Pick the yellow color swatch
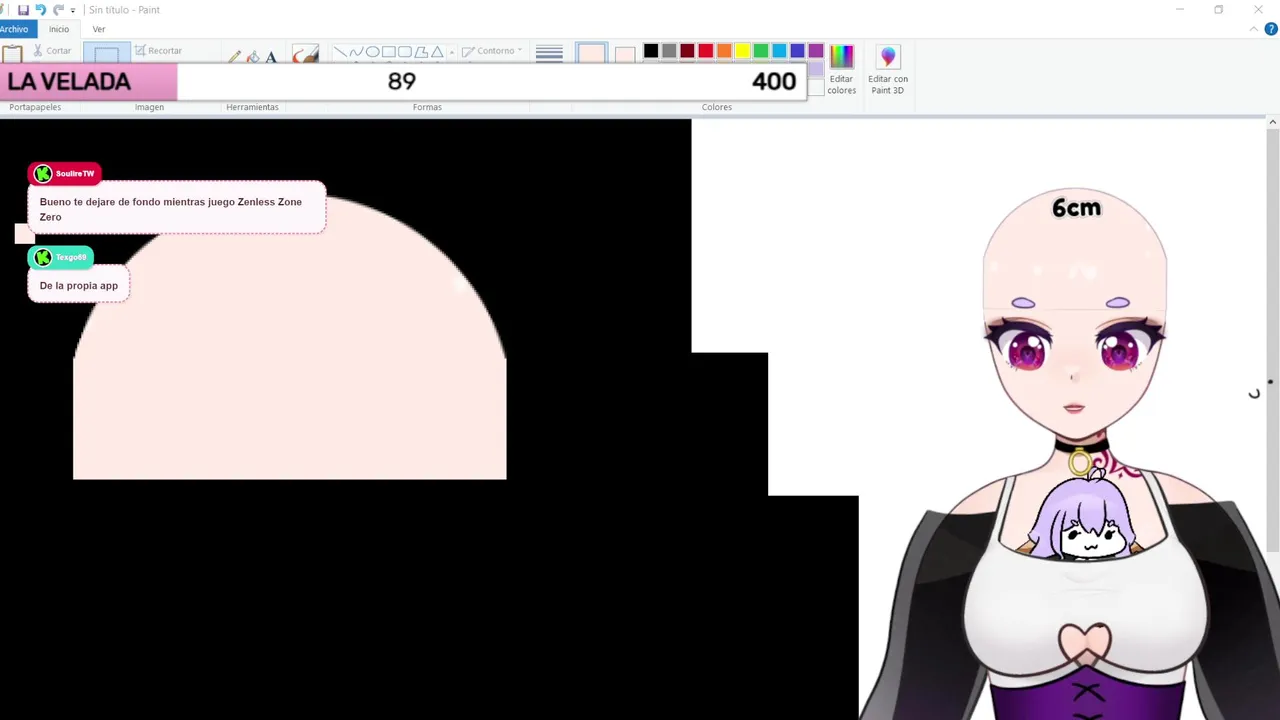Viewport: 1280px width, 720px height. (x=742, y=51)
